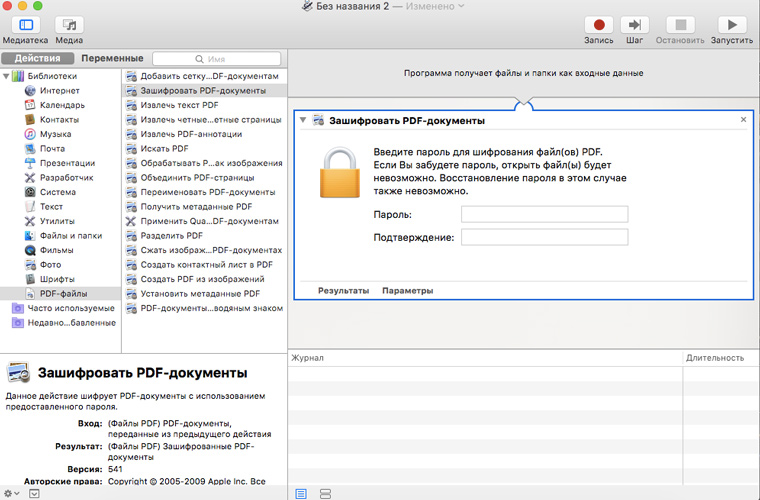Select the Почта category

point(52,149)
